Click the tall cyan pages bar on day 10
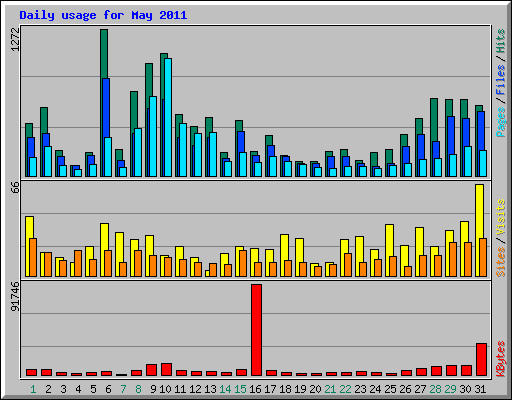This screenshot has width=512, height=400. tap(168, 117)
